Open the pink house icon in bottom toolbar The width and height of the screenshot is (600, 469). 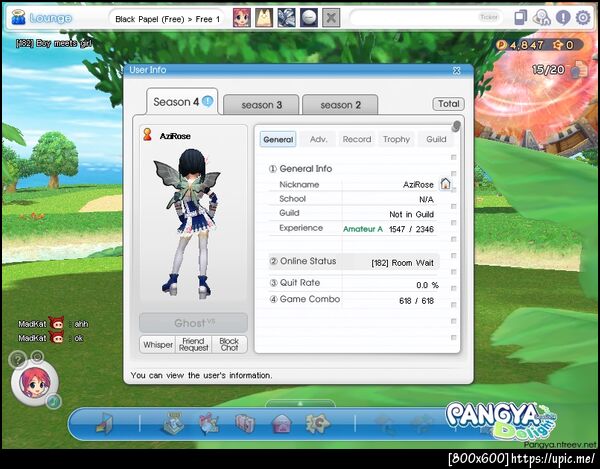point(281,424)
